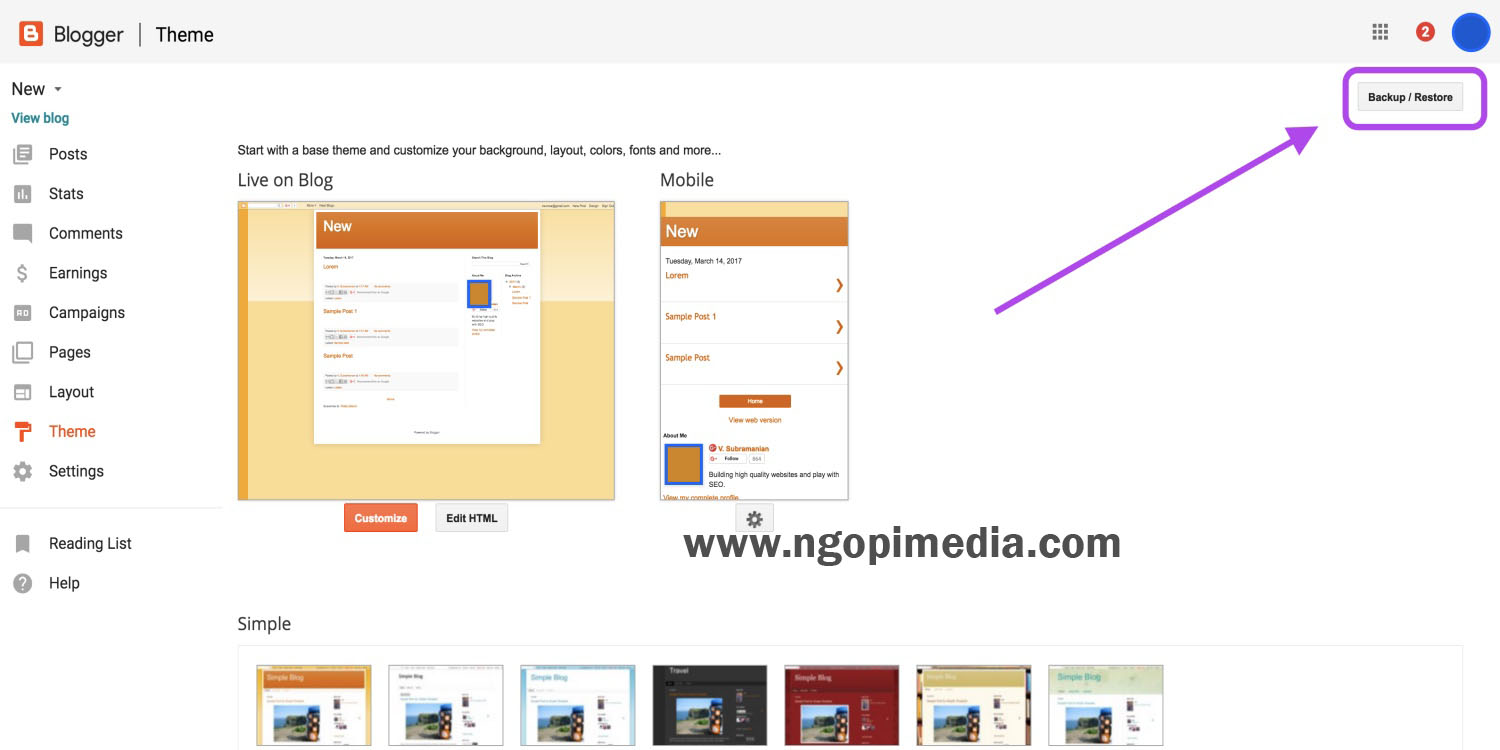
Task: Open Pages in the sidebar menu
Action: click(70, 352)
